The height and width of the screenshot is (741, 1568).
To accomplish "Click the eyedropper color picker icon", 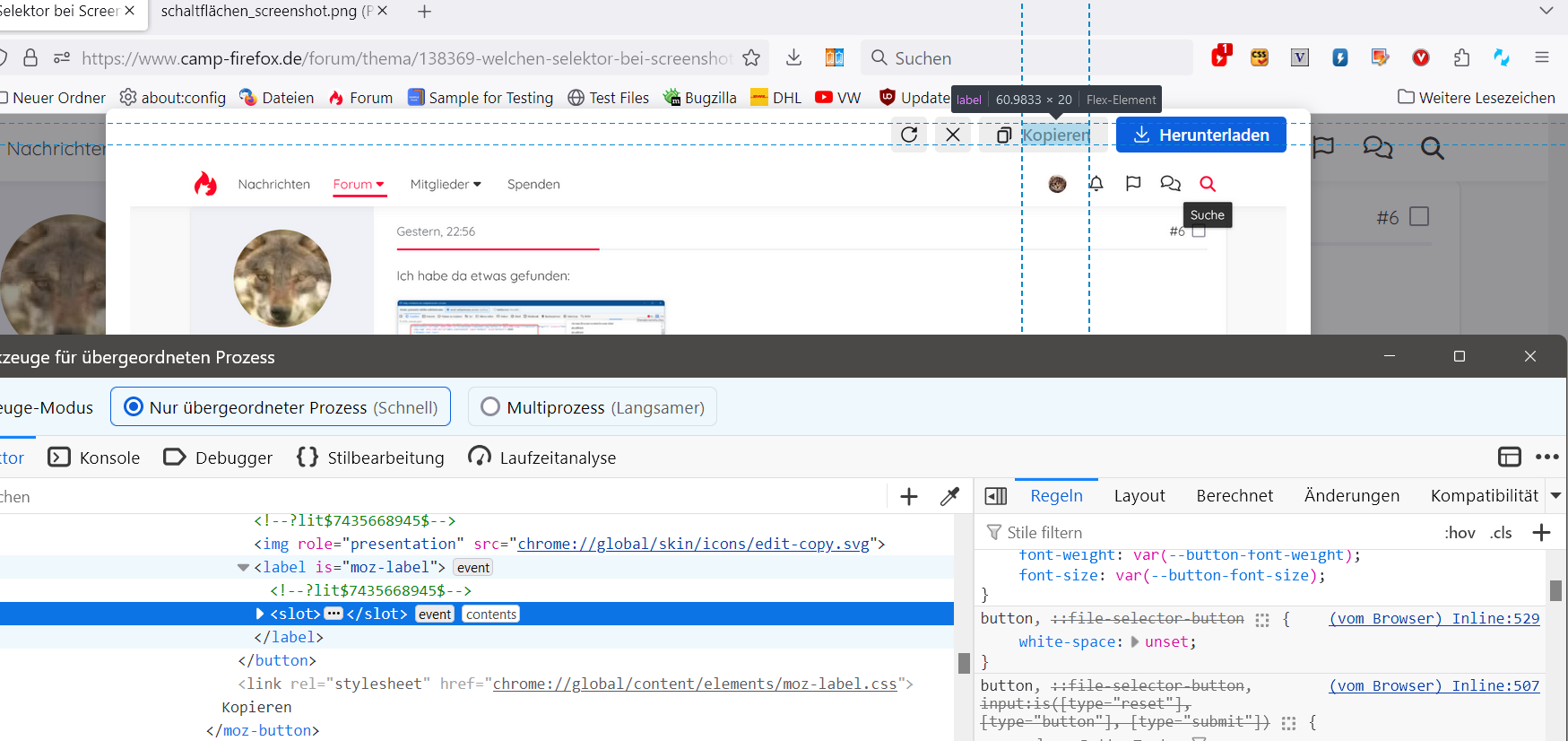I will (949, 496).
